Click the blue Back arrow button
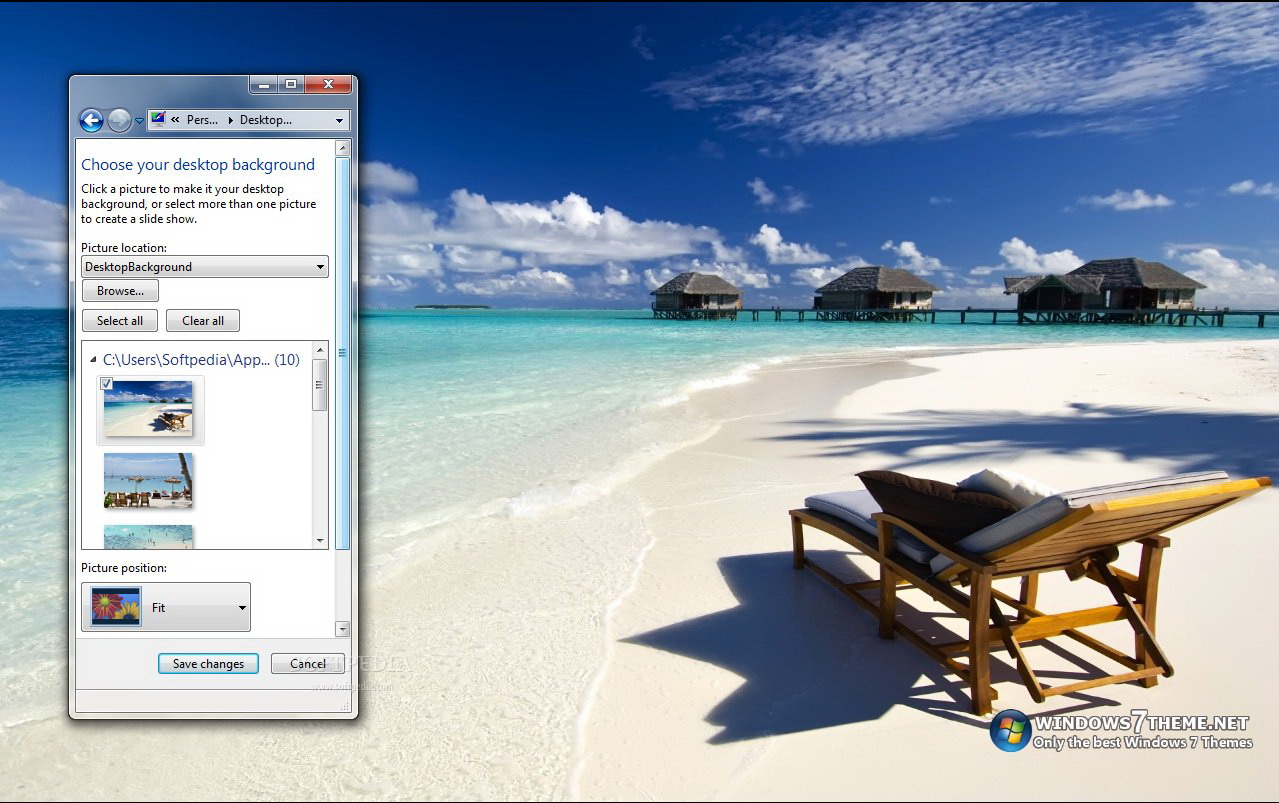This screenshot has height=803, width=1279. coord(91,121)
